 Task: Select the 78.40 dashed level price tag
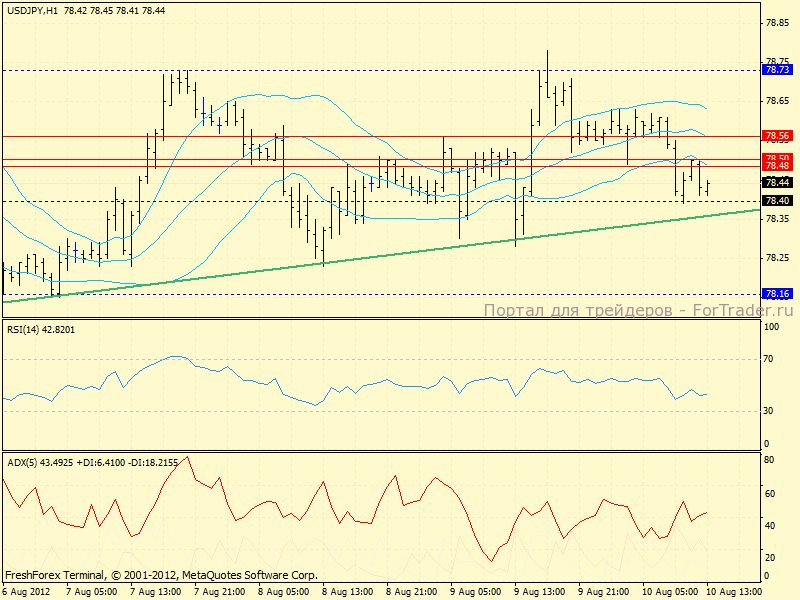pyautogui.click(x=777, y=201)
